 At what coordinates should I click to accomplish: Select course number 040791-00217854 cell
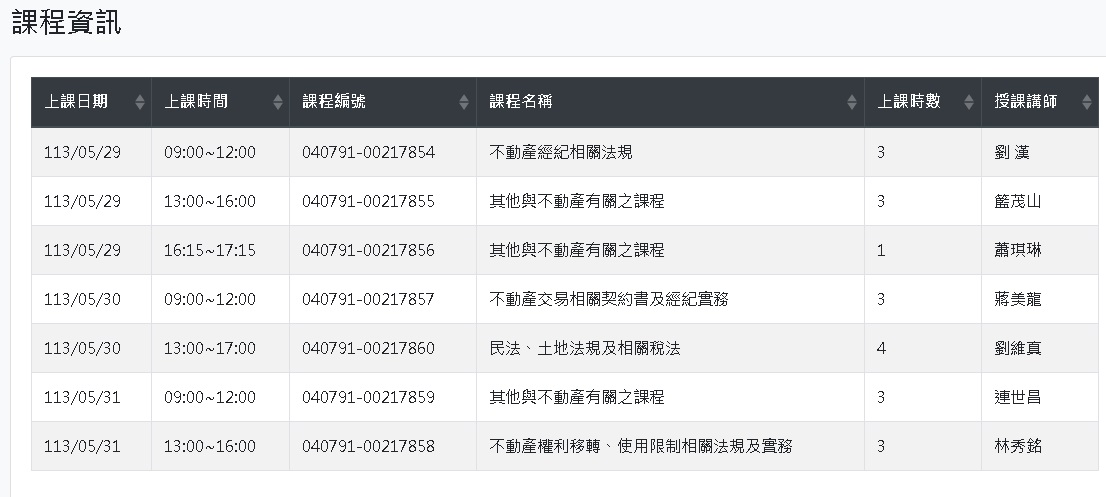368,152
